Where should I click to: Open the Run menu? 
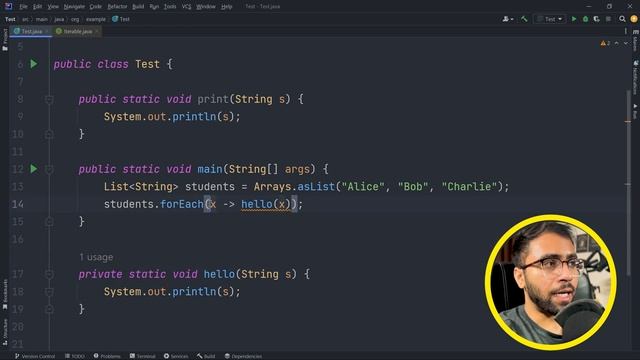tap(154, 7)
